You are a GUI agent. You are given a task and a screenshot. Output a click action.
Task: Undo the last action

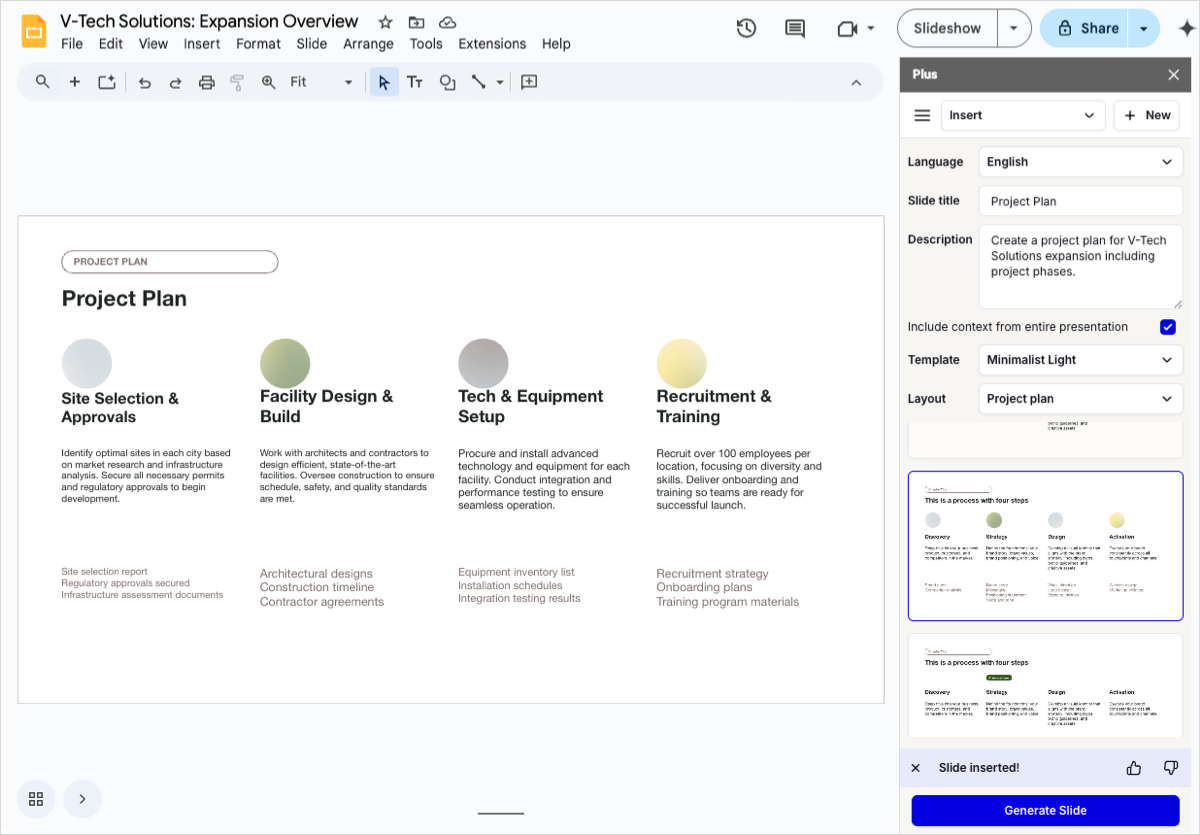(144, 83)
